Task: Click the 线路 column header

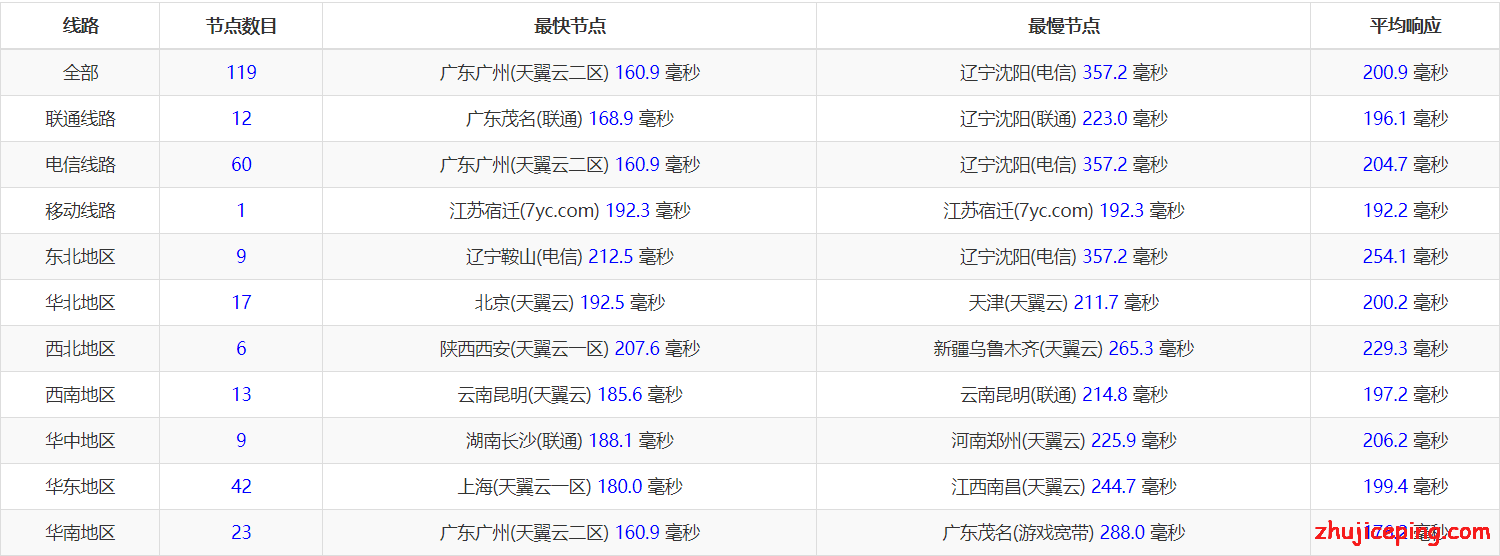Action: (x=80, y=26)
